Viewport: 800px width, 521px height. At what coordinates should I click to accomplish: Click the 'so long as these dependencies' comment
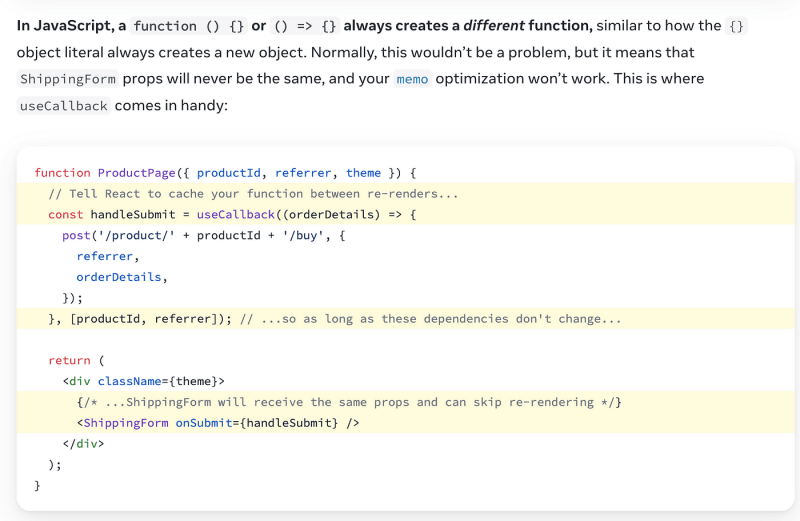click(x=430, y=319)
